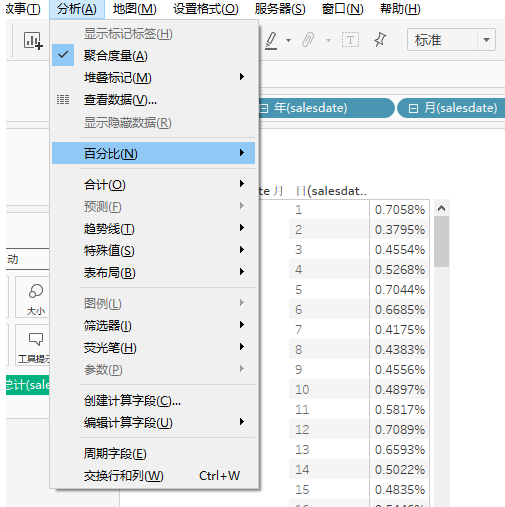
Task: Open the 帮助(H) menu
Action: coord(400,9)
